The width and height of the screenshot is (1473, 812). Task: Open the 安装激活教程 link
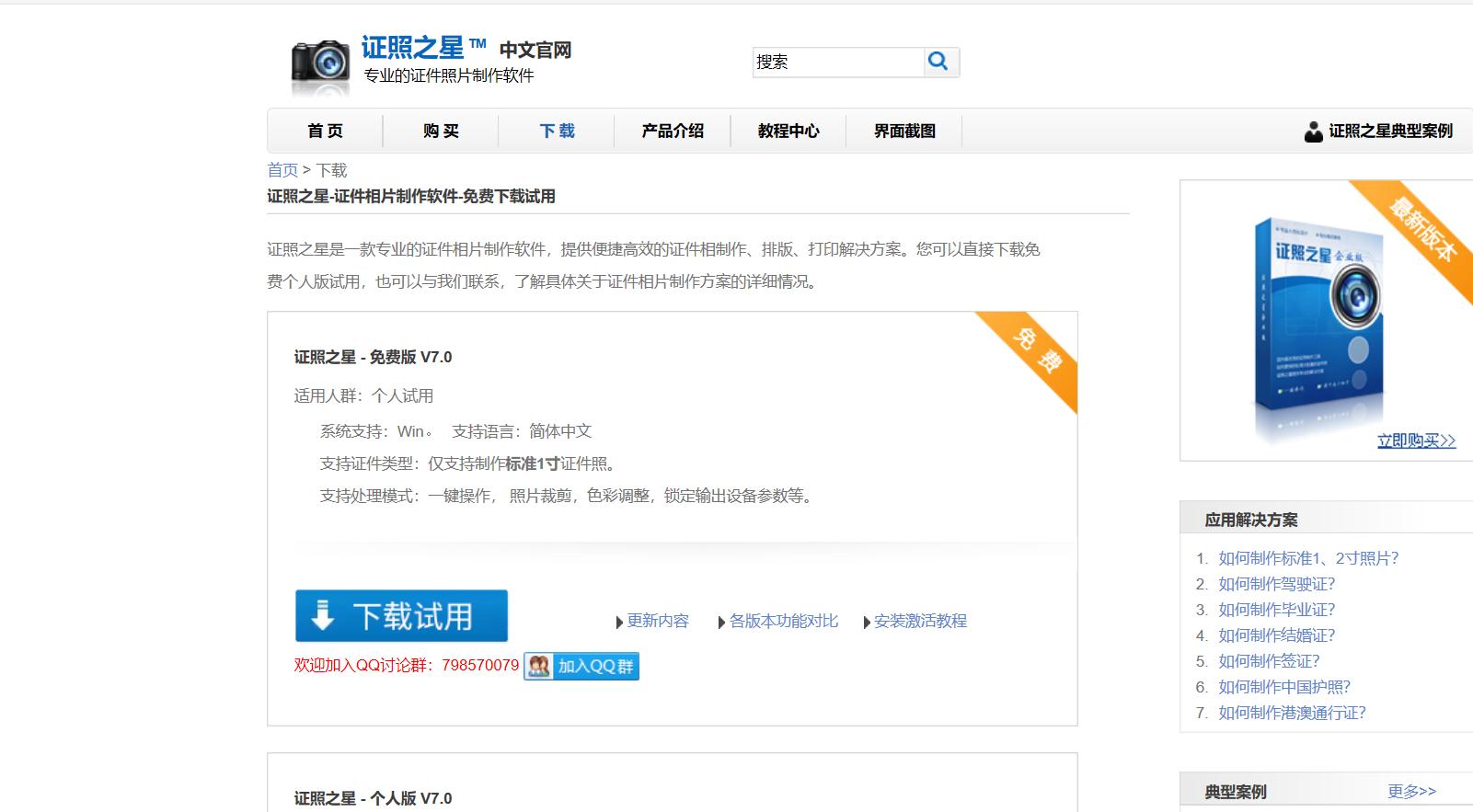click(x=920, y=622)
